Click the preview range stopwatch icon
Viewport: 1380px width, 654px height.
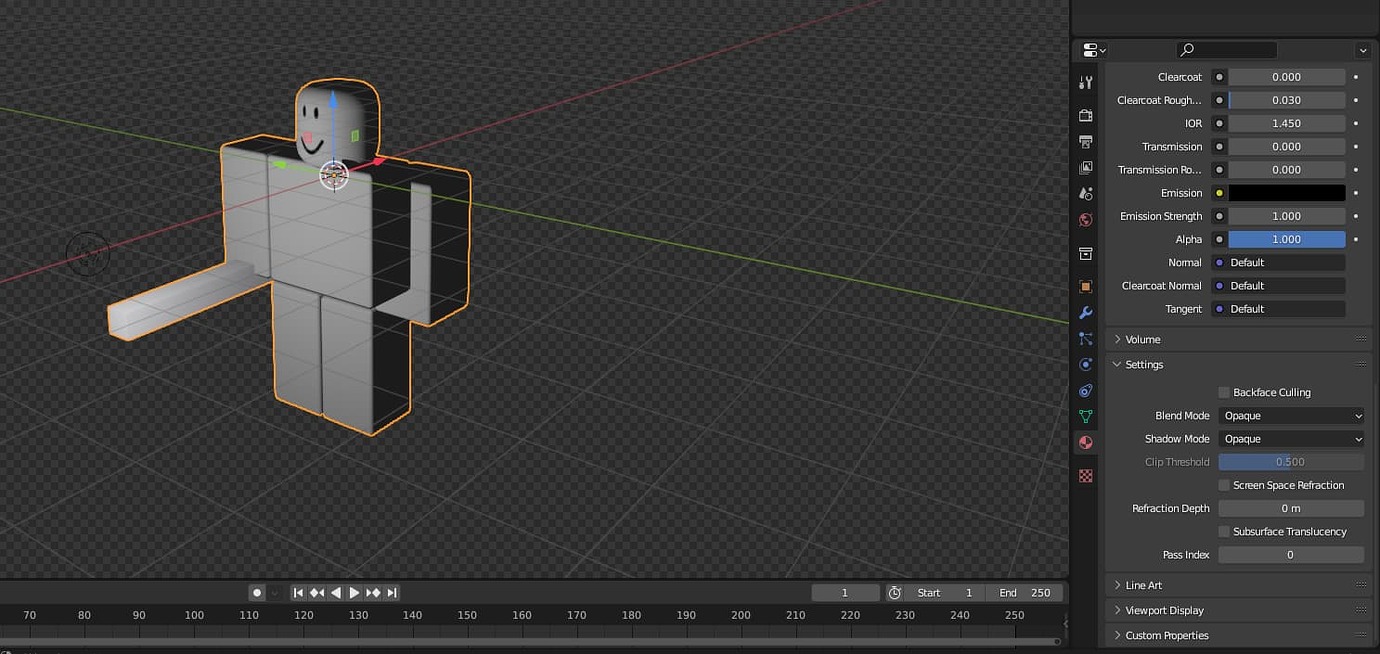895,593
